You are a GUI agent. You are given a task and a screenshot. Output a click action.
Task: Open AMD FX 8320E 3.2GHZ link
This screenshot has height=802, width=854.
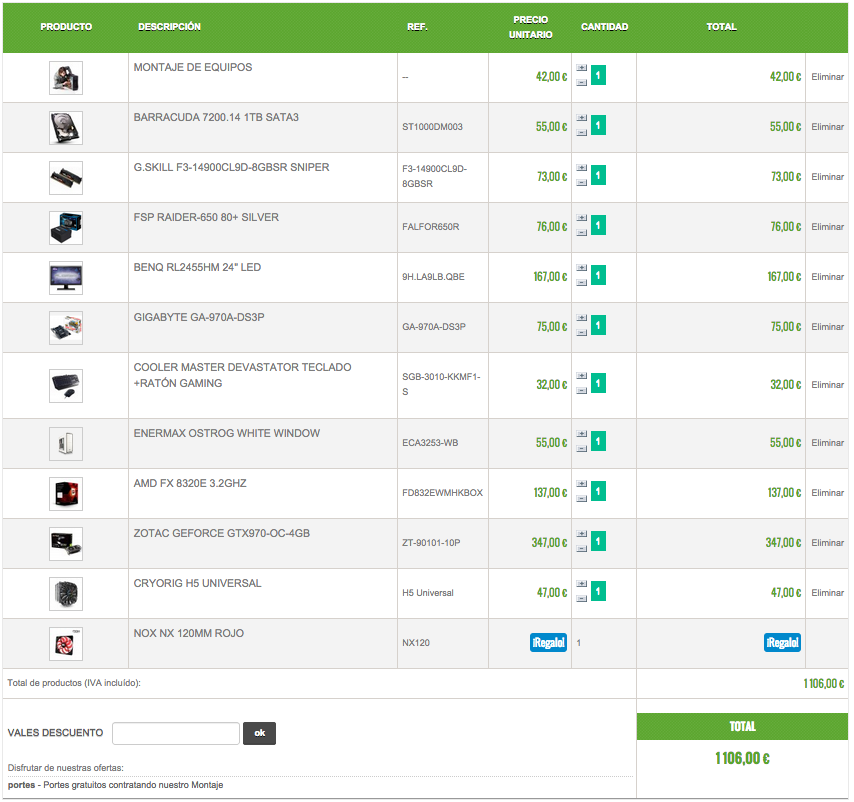click(190, 484)
